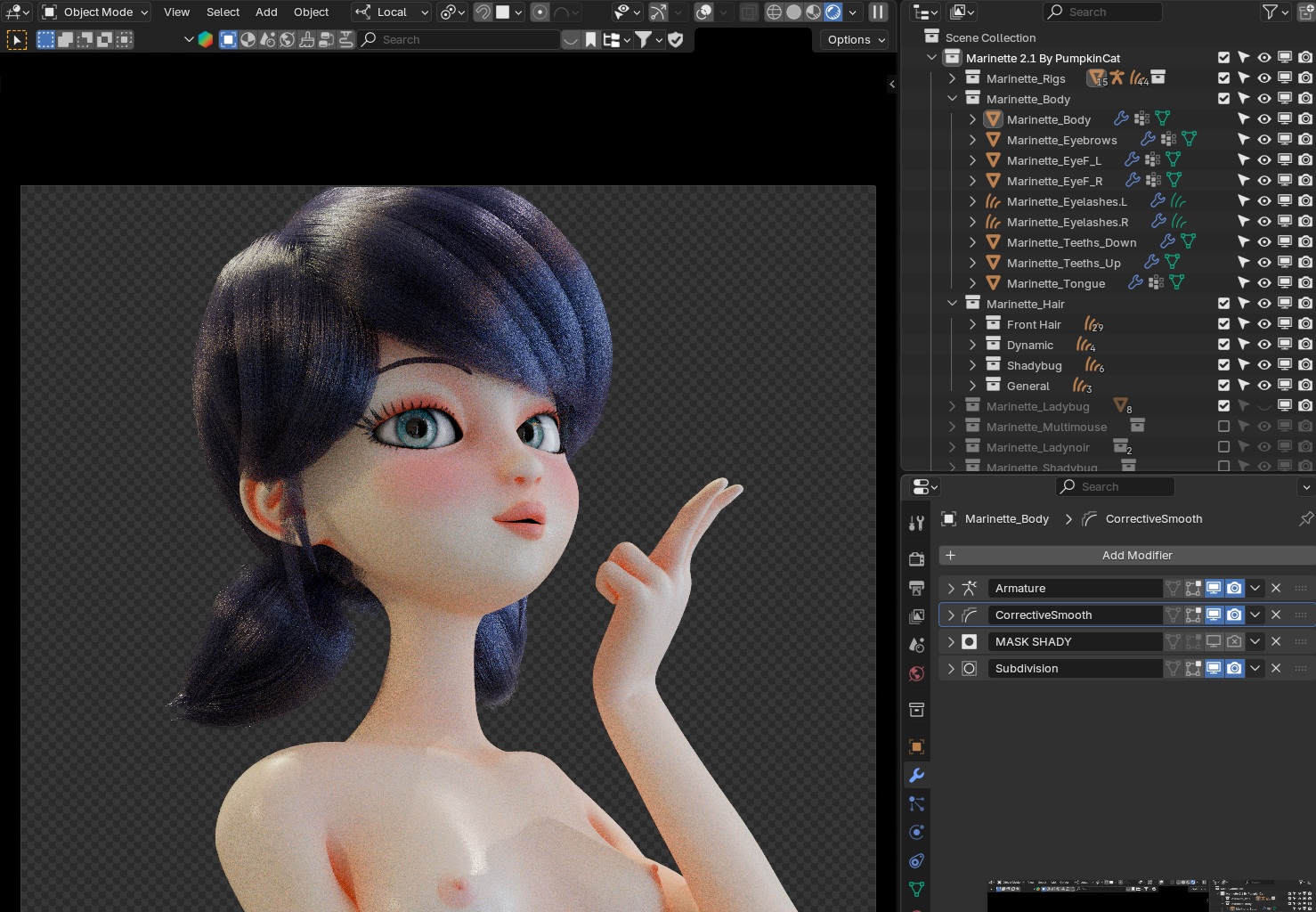Show the viewport sidebar arrow
Screen dimensions: 1316x912
click(x=892, y=85)
